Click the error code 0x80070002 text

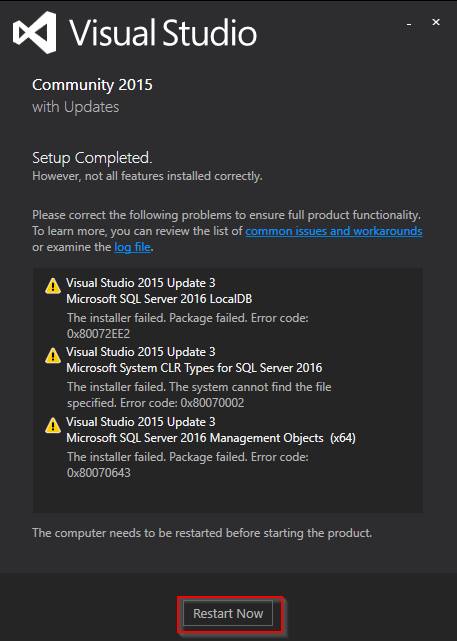[213, 403]
